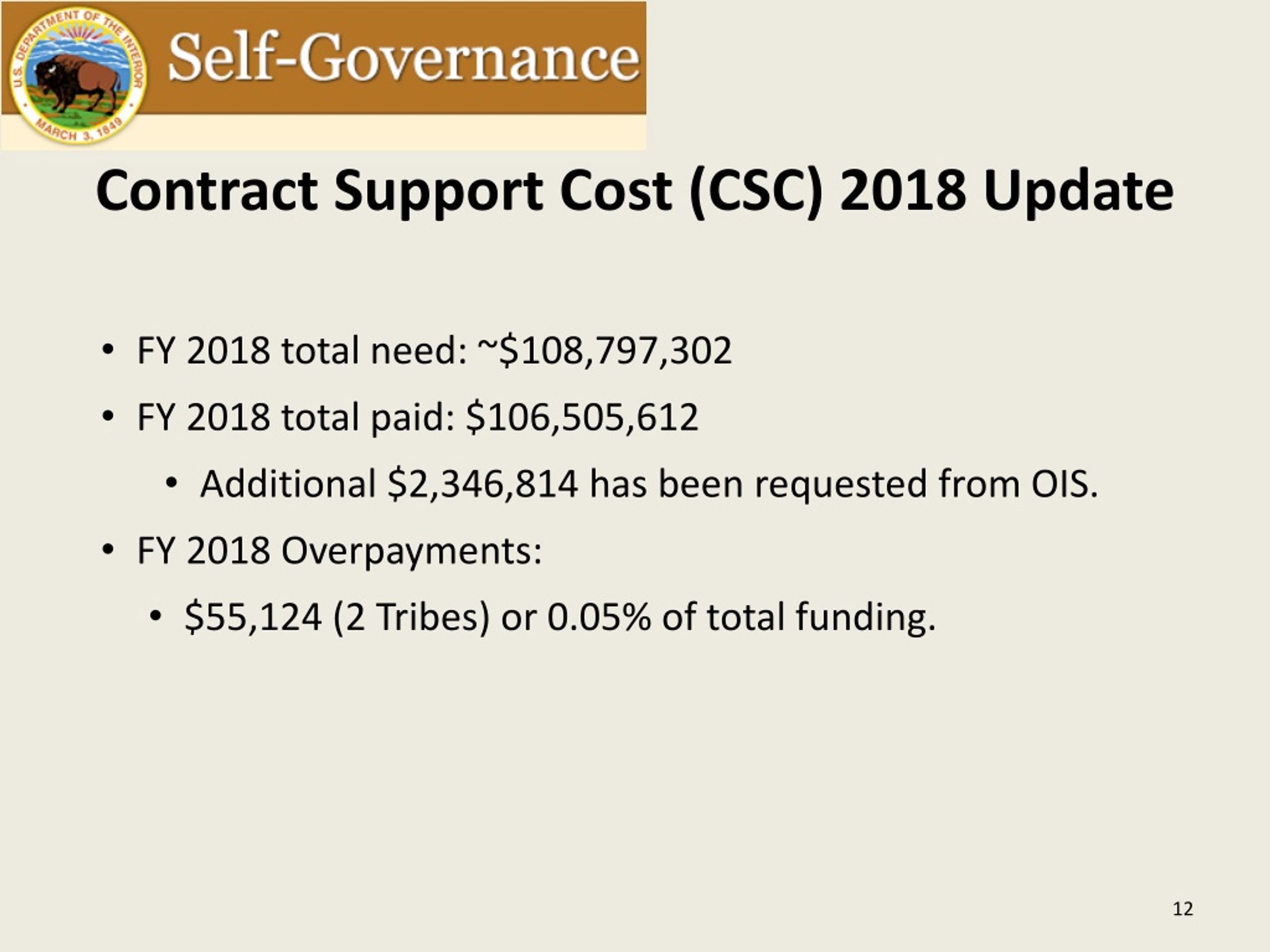
Task: Click the $106,505,612 amount
Action: tap(582, 416)
